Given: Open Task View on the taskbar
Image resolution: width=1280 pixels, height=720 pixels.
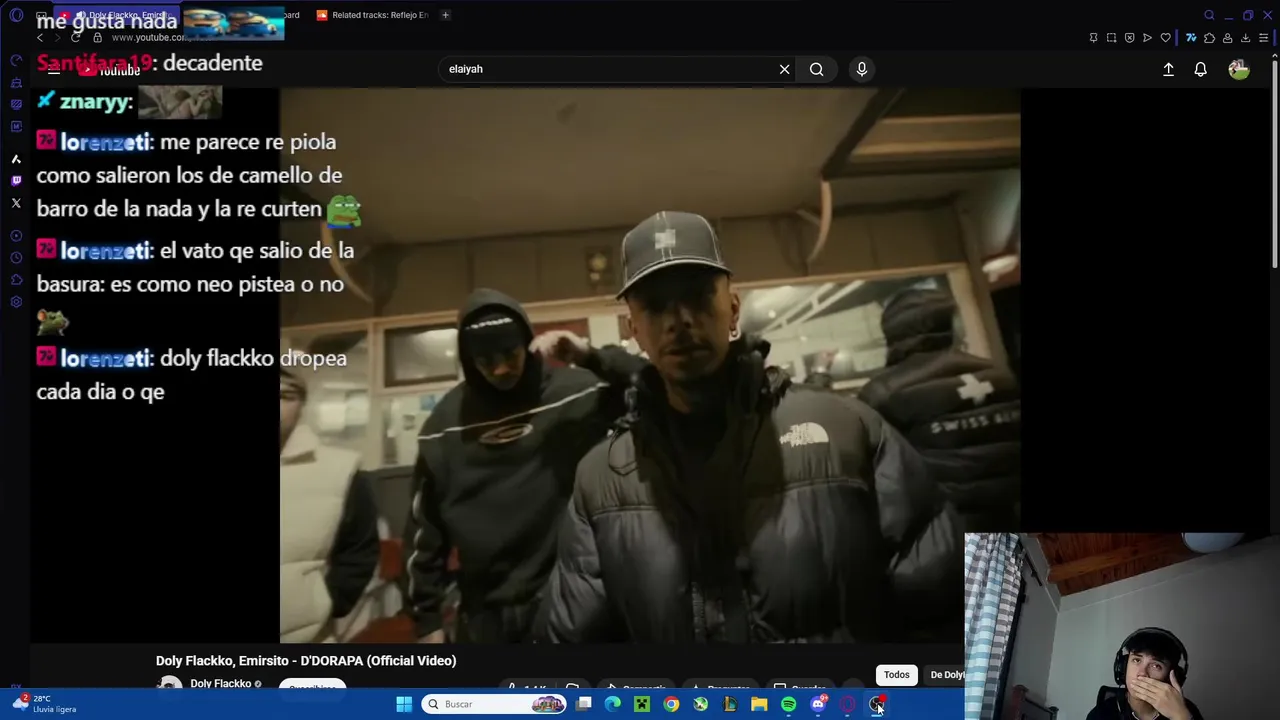Looking at the screenshot, I should click(x=584, y=704).
